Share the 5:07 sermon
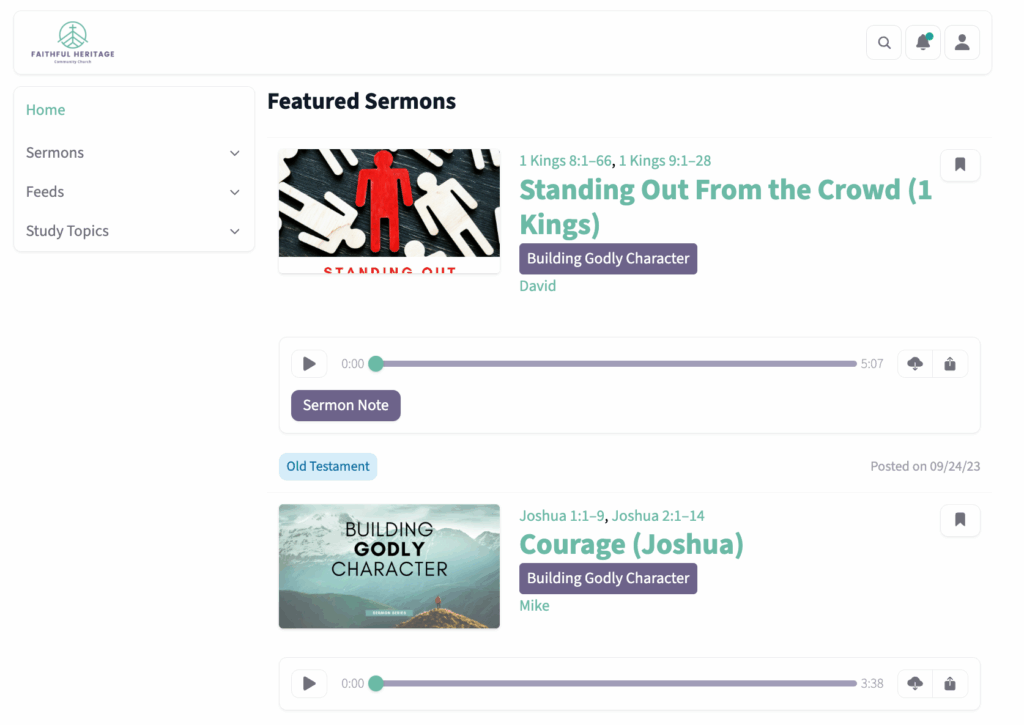Screen dimensions: 1024x725 coord(950,364)
